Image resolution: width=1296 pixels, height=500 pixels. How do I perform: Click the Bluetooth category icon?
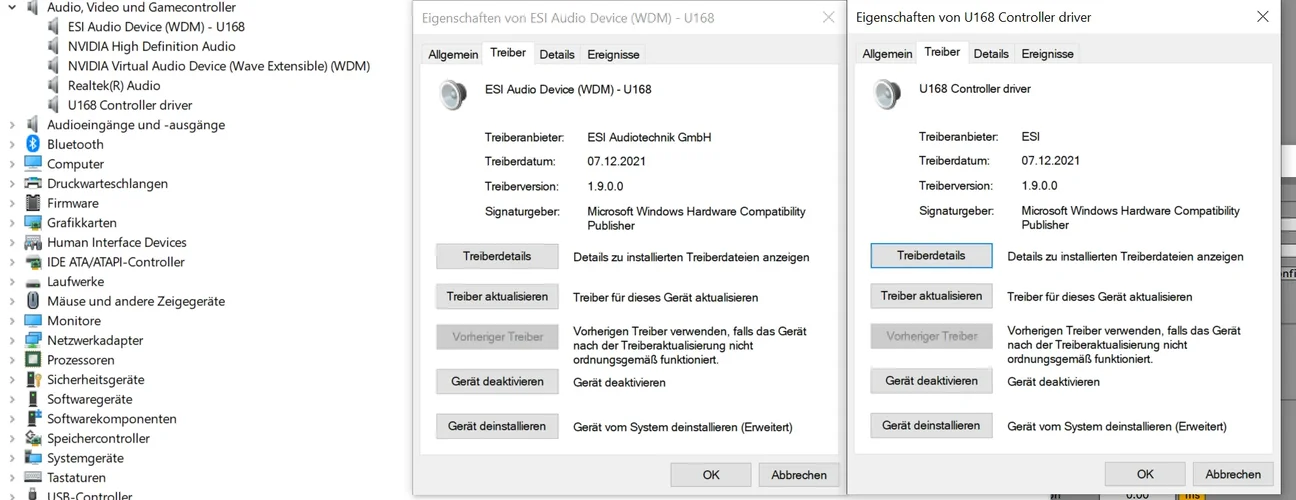[33, 144]
